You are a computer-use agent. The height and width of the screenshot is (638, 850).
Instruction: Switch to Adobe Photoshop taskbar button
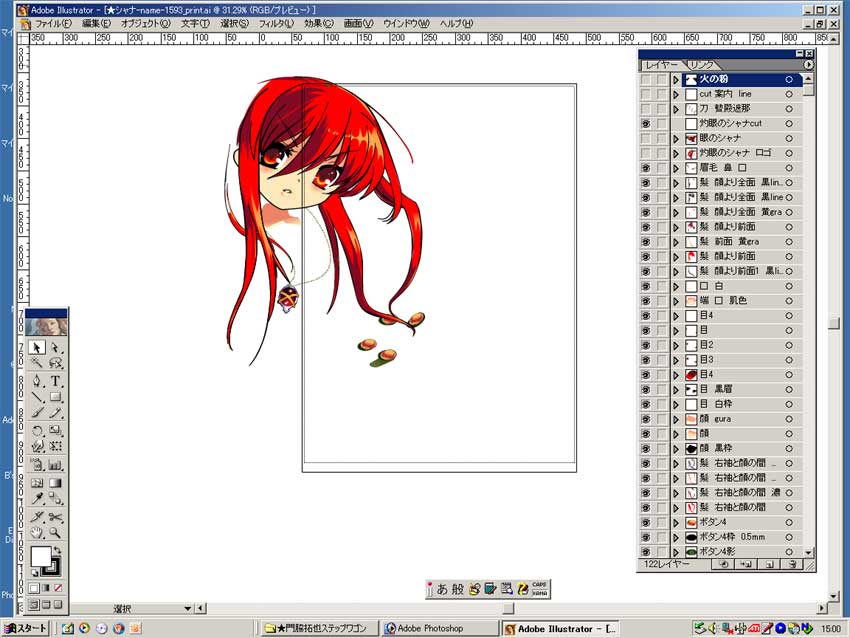[439, 628]
